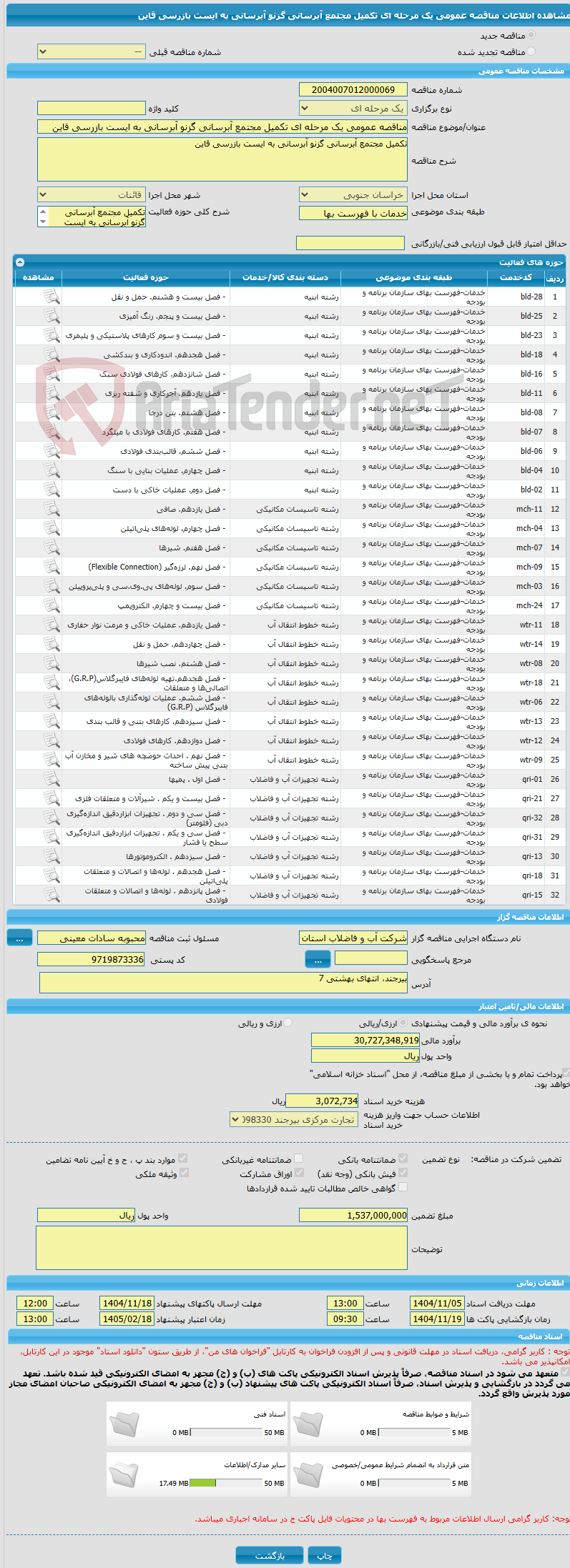Open the view icon for row bld-28
This screenshot has height=1568, width=570.
point(51,297)
